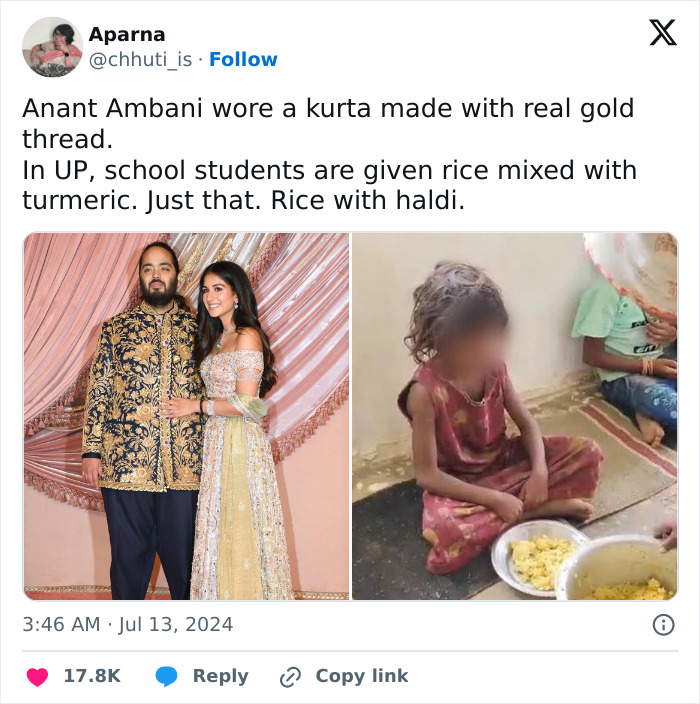The image size is (700, 704).
Task: Open the Twitter info circle icon
Action: tap(662, 625)
